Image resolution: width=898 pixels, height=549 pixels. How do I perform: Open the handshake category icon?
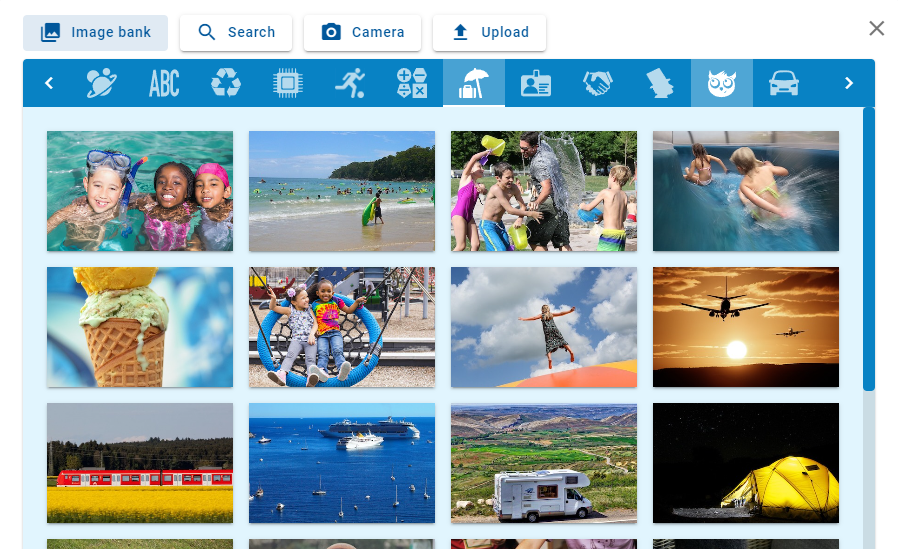598,83
